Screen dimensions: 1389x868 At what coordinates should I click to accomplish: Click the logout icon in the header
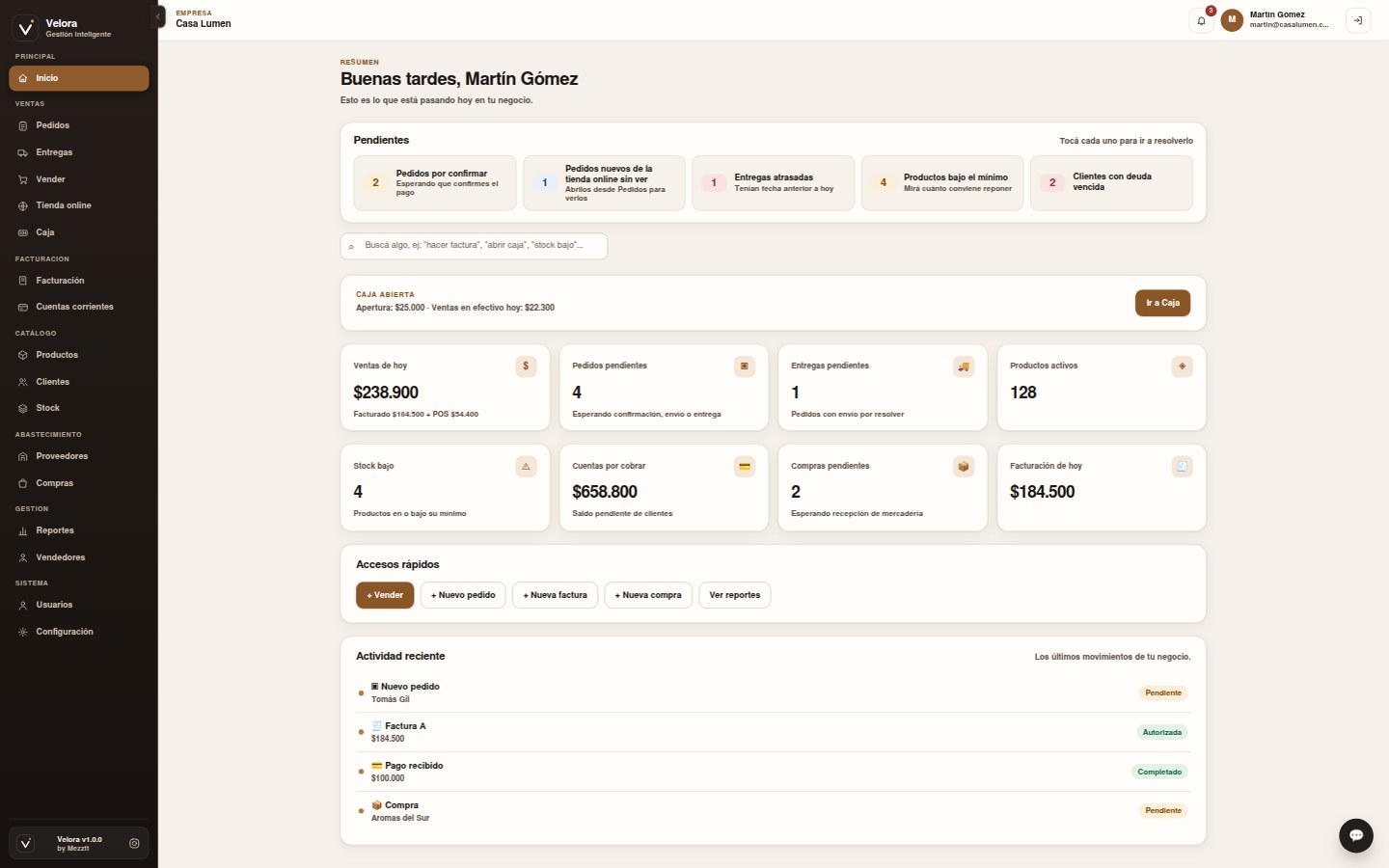[1357, 20]
